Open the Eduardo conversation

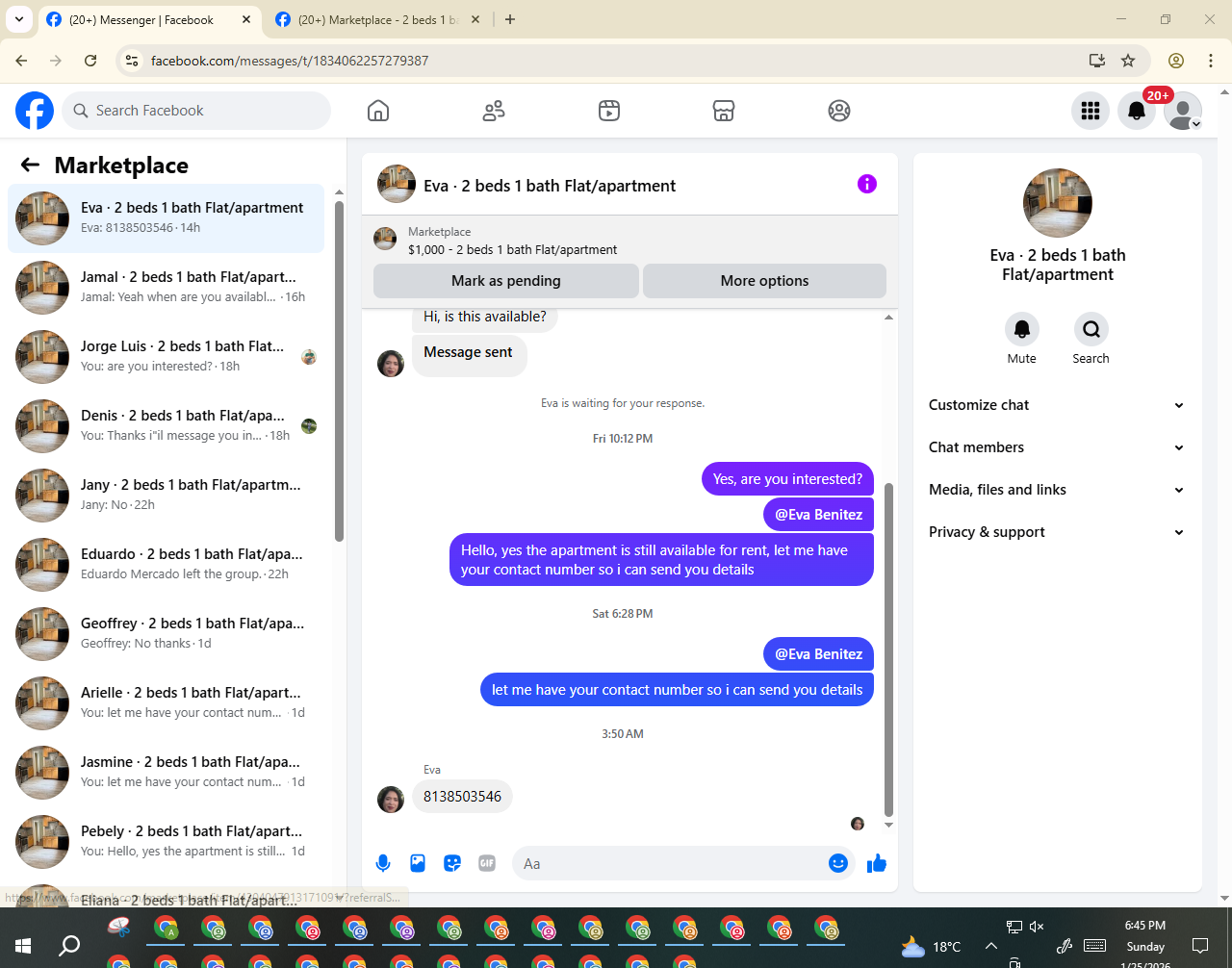coord(167,565)
